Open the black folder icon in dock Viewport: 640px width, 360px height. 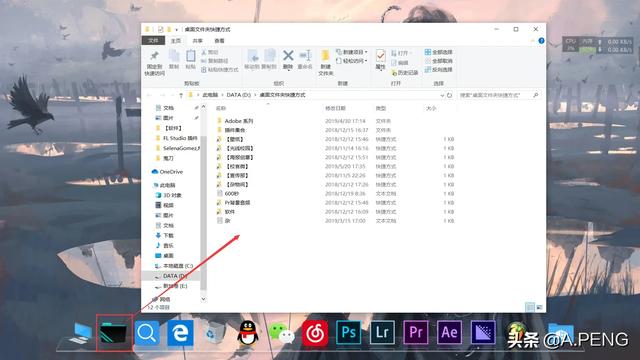[114, 333]
